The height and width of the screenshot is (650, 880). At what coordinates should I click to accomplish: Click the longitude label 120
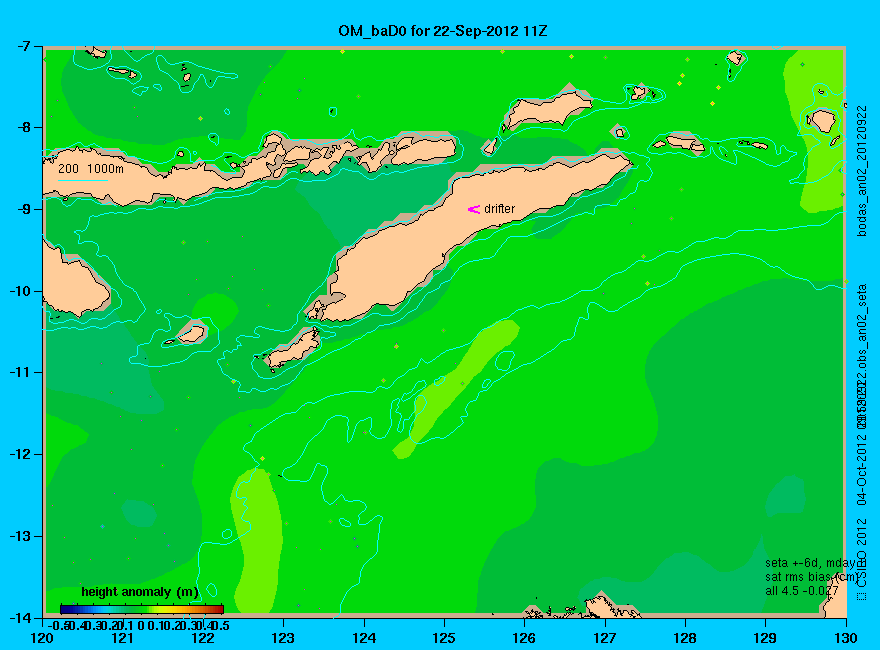pyautogui.click(x=43, y=638)
